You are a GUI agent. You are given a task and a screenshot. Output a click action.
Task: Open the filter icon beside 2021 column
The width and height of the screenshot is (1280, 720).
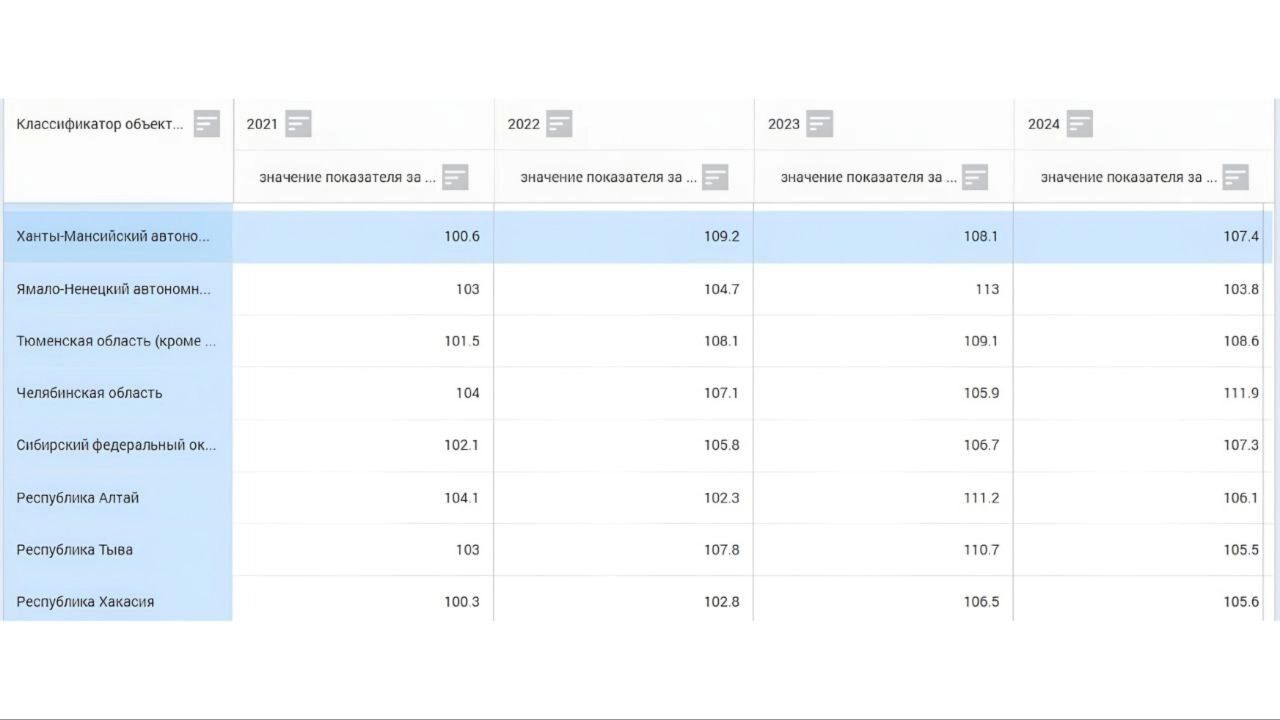pyautogui.click(x=298, y=124)
